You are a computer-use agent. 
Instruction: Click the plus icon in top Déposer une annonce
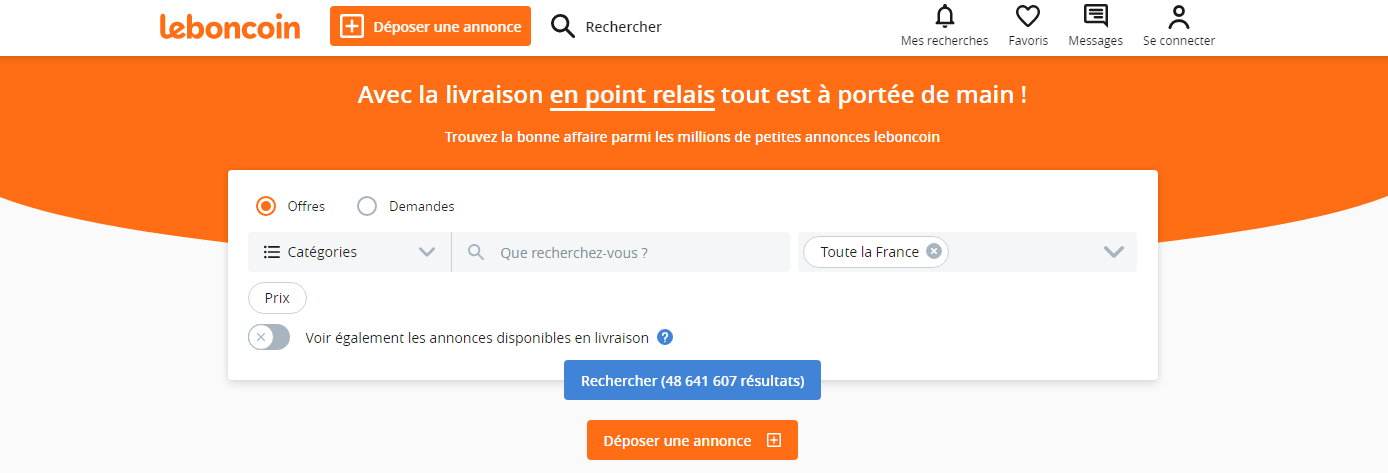352,27
